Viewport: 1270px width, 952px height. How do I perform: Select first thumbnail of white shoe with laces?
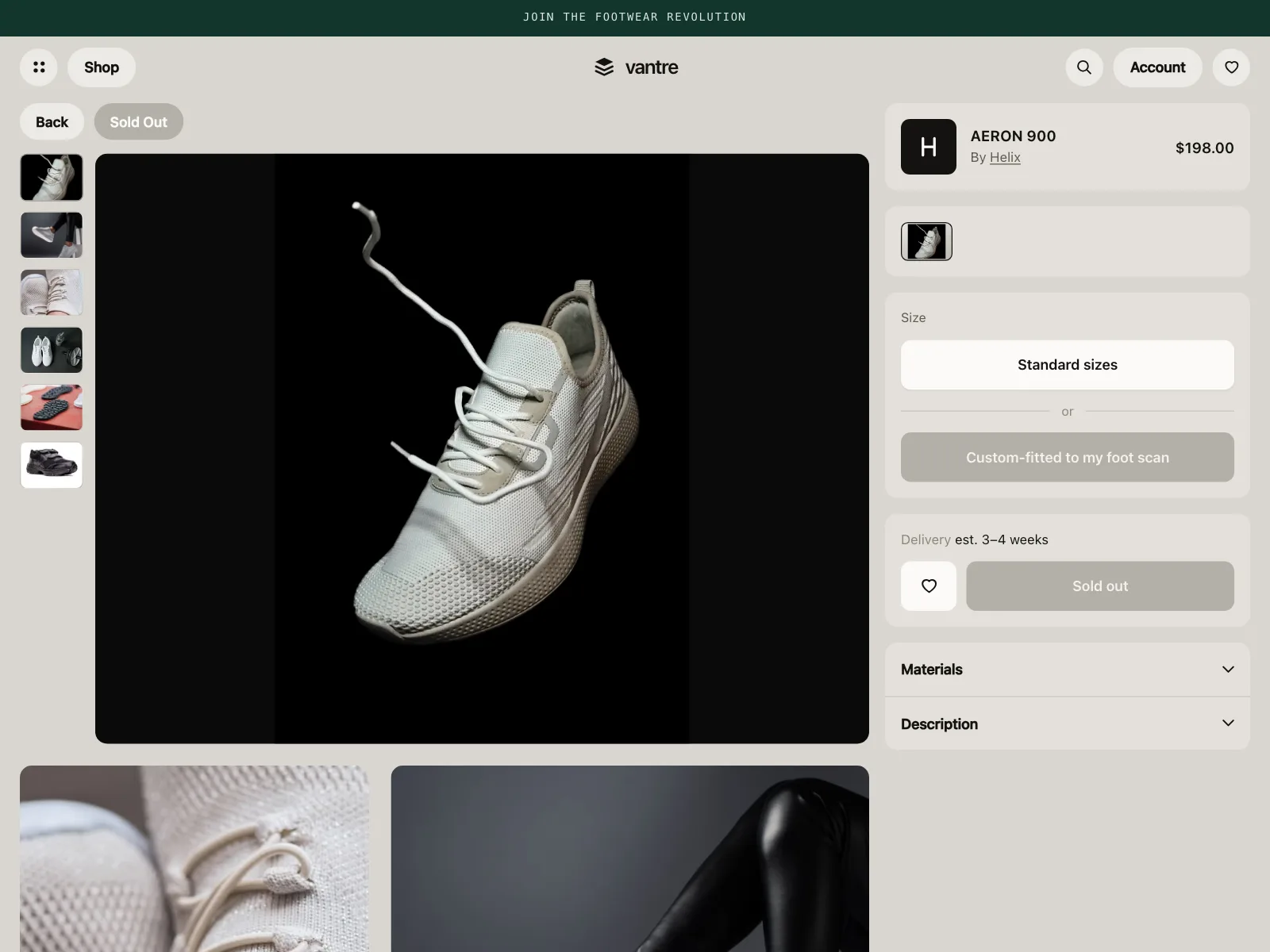(52, 177)
